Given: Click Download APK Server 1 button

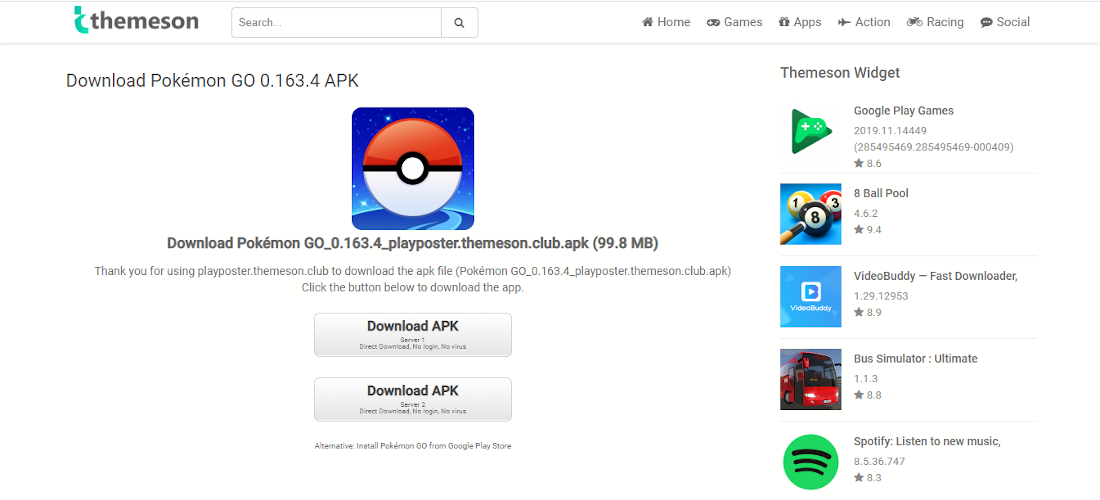Looking at the screenshot, I should (412, 335).
